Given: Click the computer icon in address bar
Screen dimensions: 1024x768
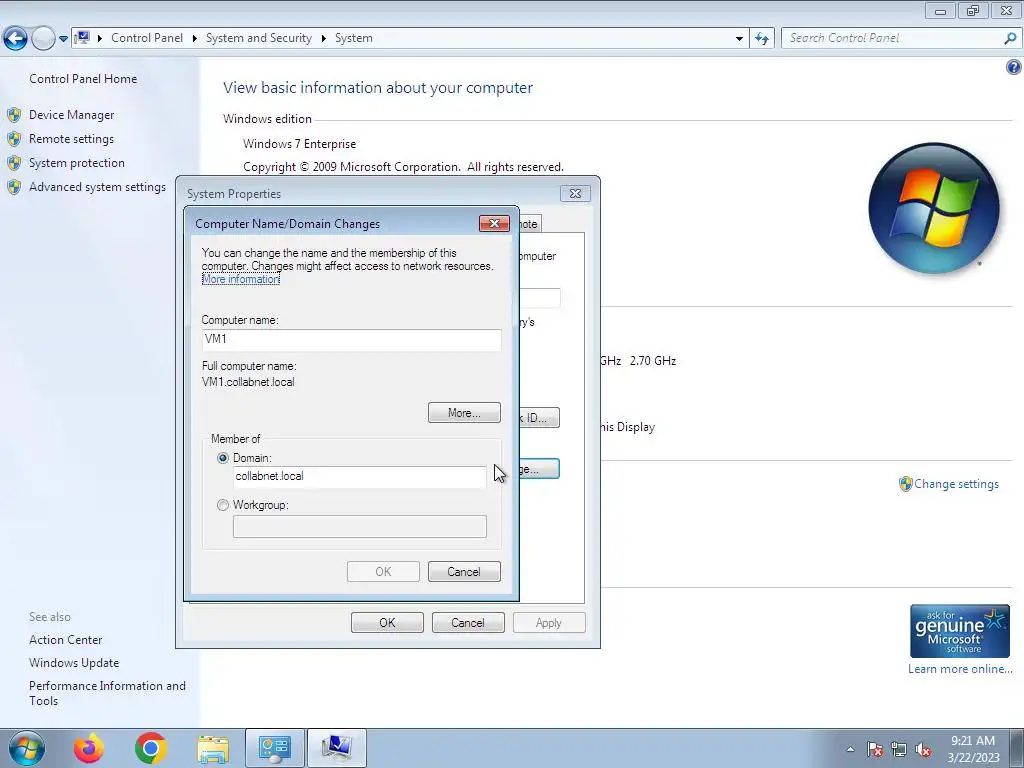Looking at the screenshot, I should tap(82, 38).
